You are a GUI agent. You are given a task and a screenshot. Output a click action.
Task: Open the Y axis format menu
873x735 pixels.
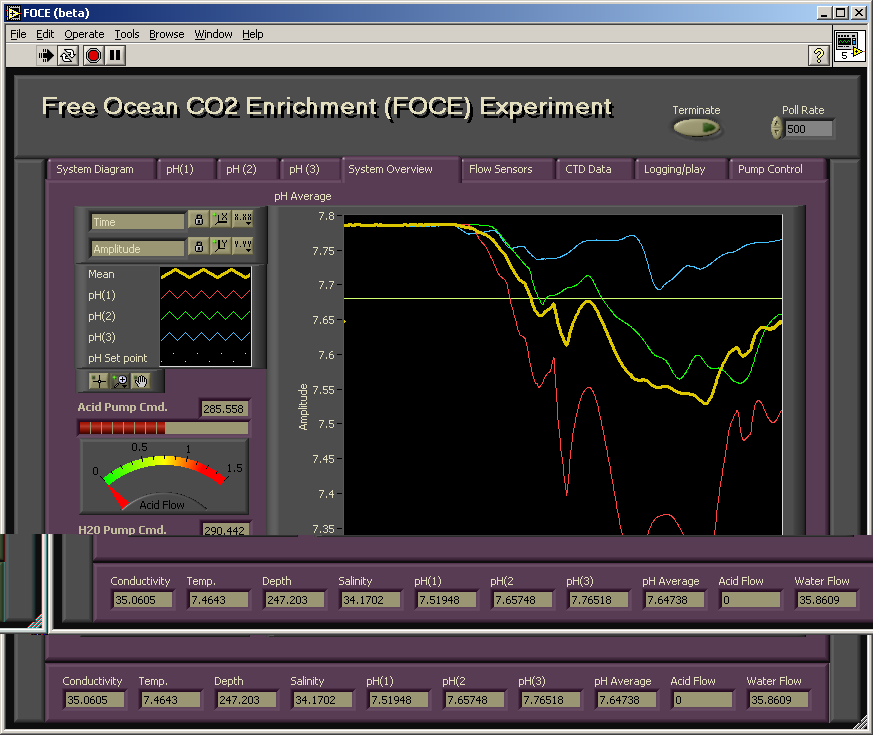click(243, 246)
